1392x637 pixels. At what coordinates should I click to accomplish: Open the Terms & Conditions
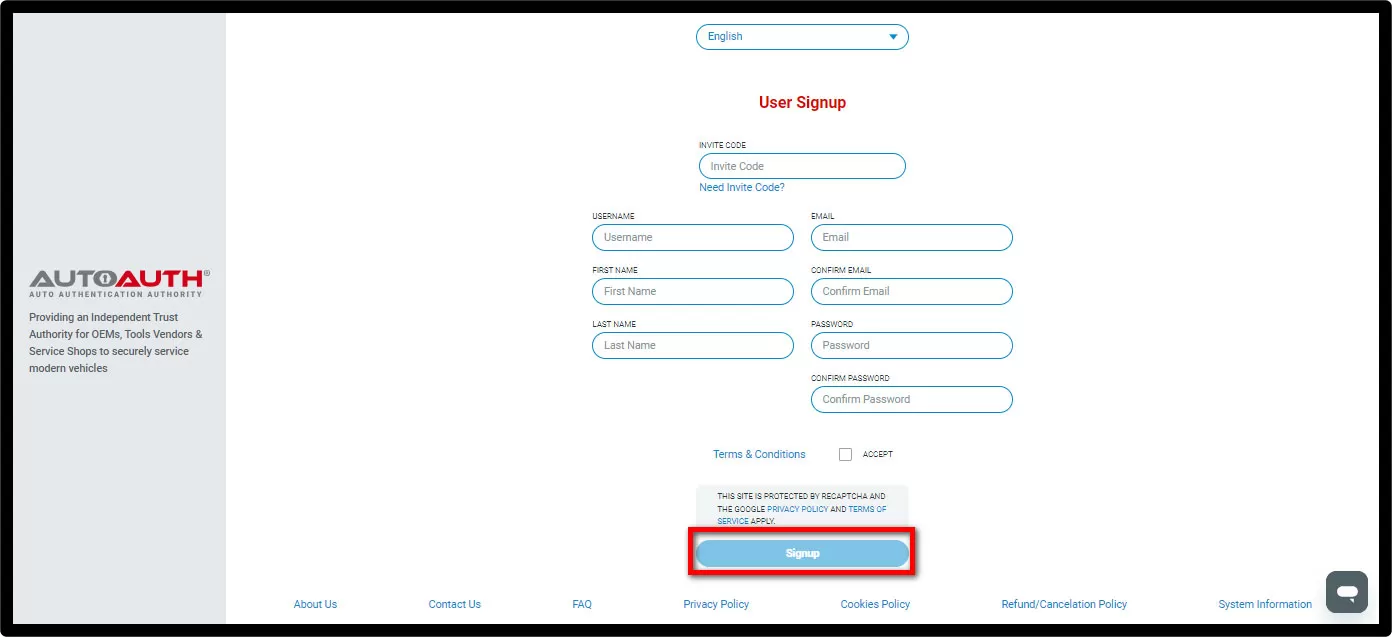pyautogui.click(x=758, y=454)
